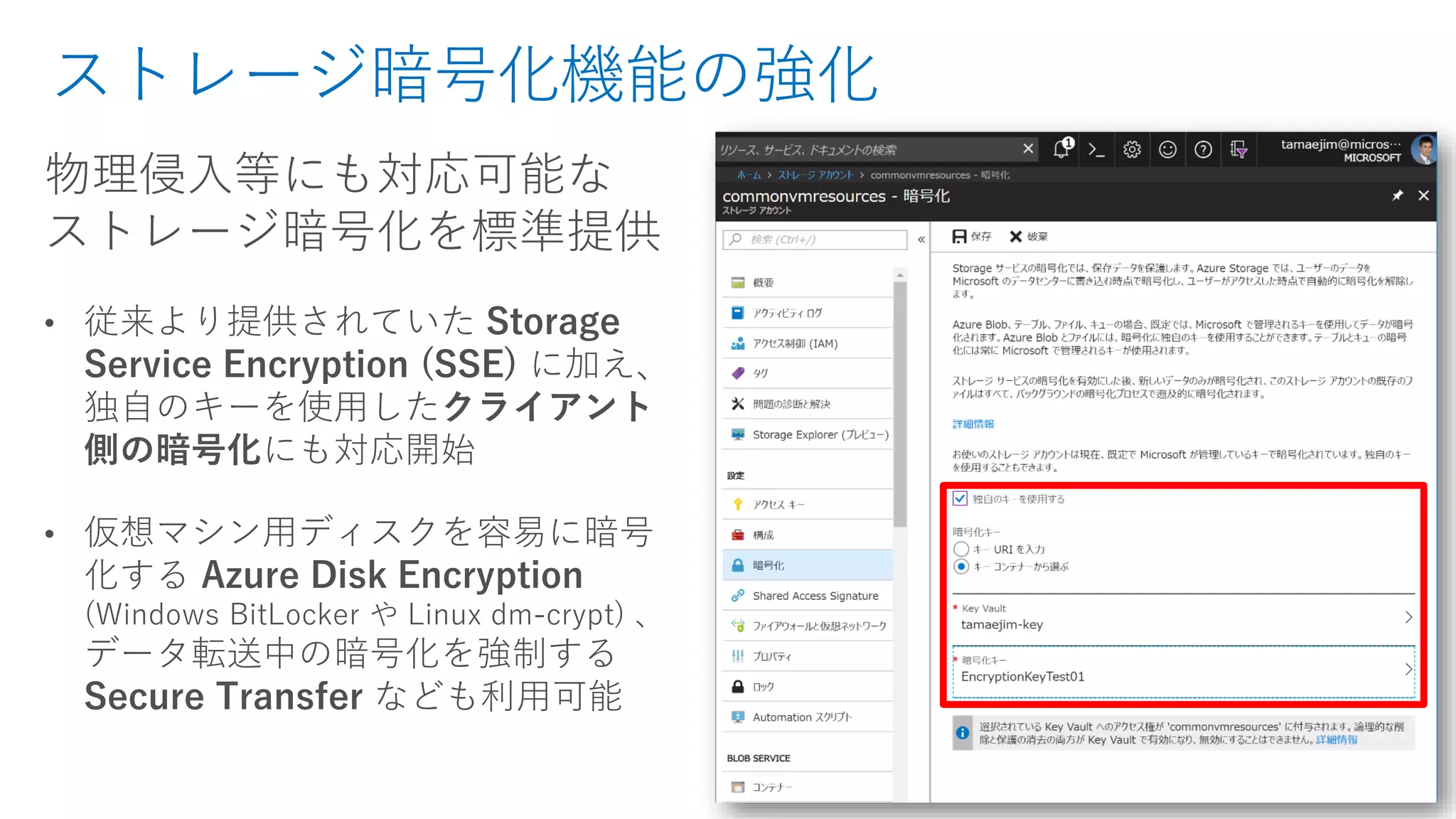The height and width of the screenshot is (819, 1456).
Task: Open Shared Access Signature menu item
Action: [x=815, y=596]
